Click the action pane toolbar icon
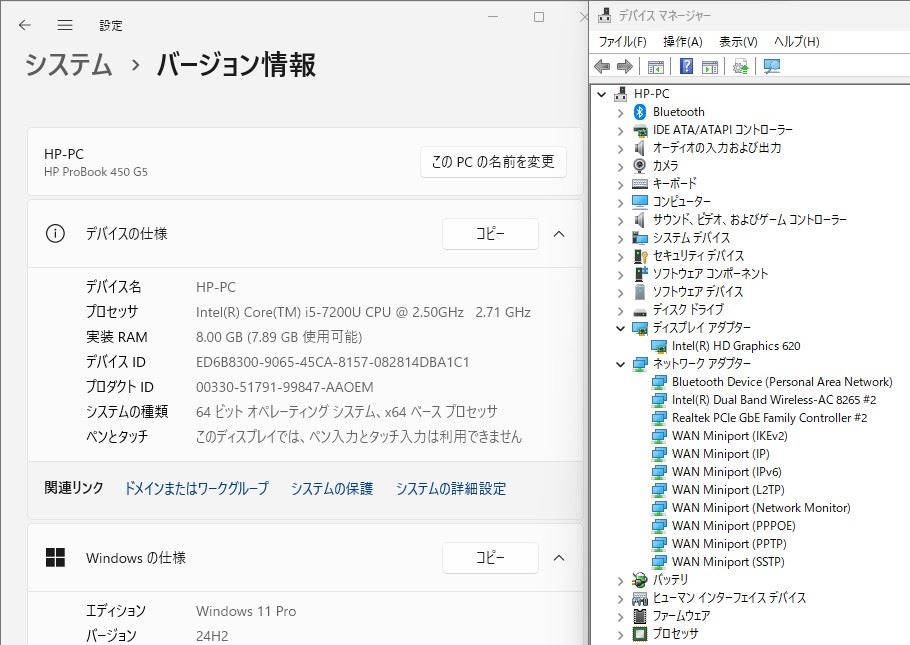910x645 pixels. 710,67
